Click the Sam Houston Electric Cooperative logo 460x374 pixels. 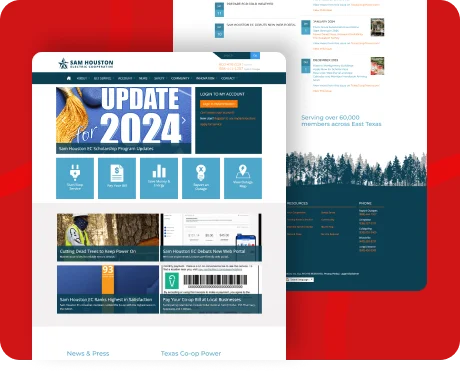click(x=86, y=63)
